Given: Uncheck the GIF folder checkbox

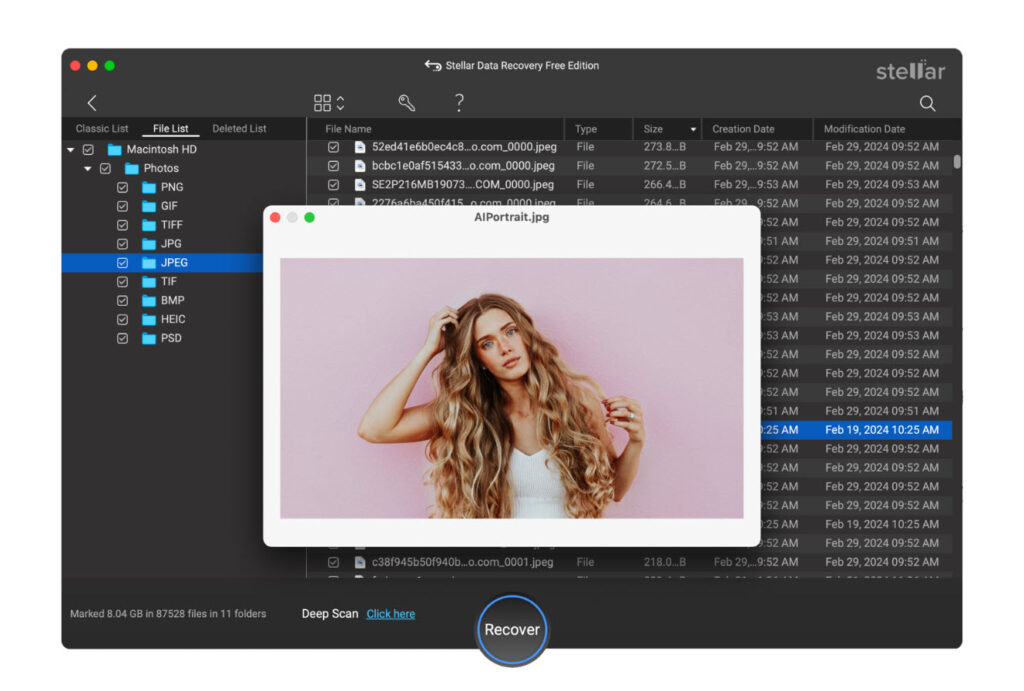Looking at the screenshot, I should click(x=122, y=207).
